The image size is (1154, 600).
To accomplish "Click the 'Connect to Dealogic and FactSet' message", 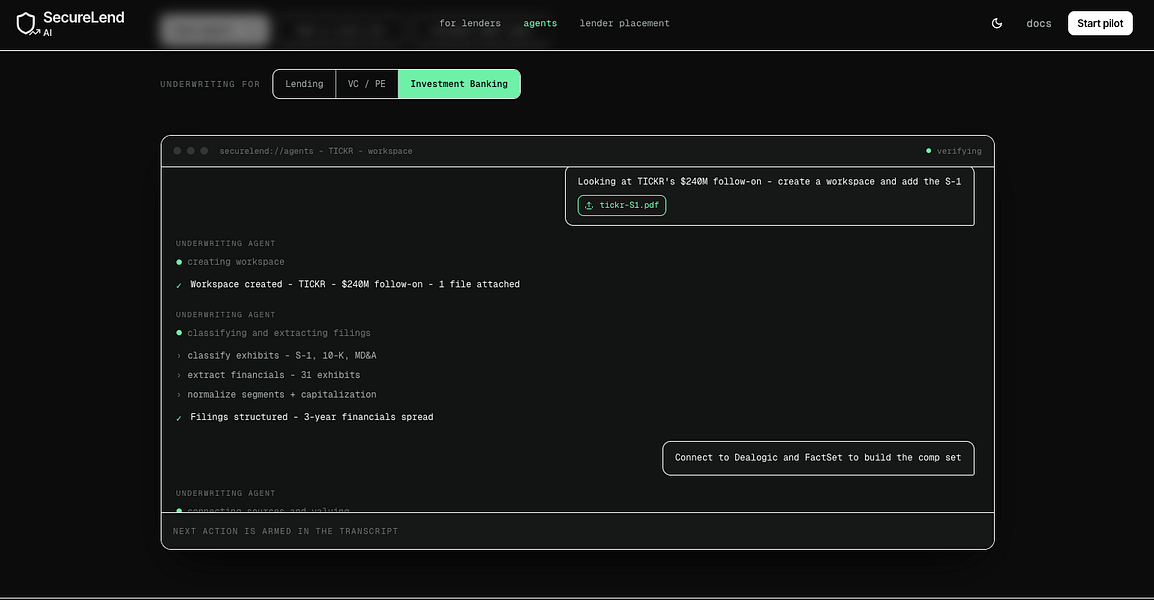I will coord(818,458).
